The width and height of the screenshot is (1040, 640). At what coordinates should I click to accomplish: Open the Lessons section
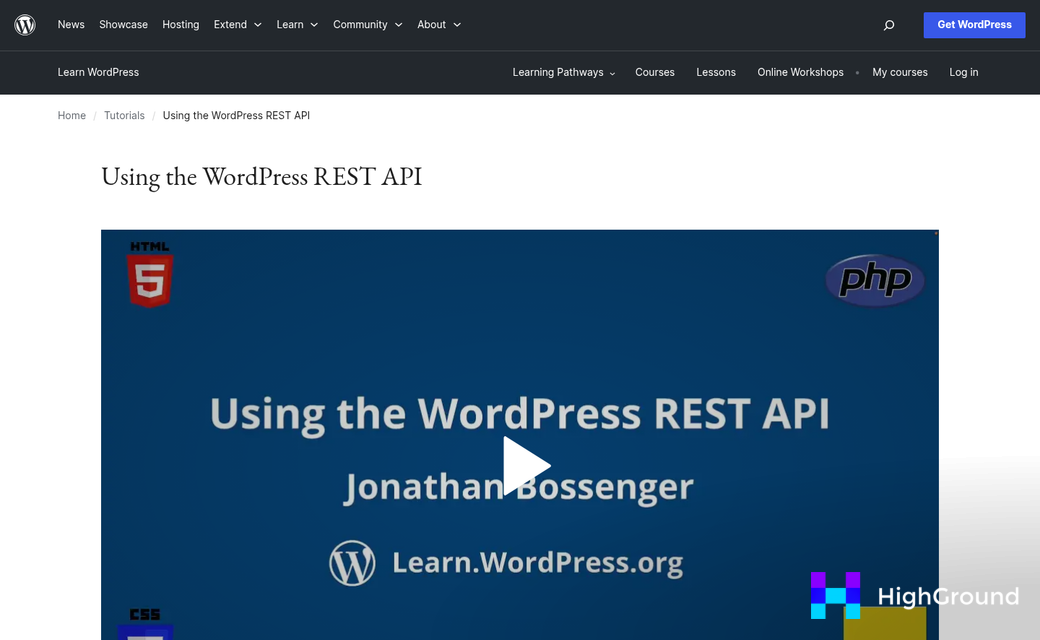716,72
